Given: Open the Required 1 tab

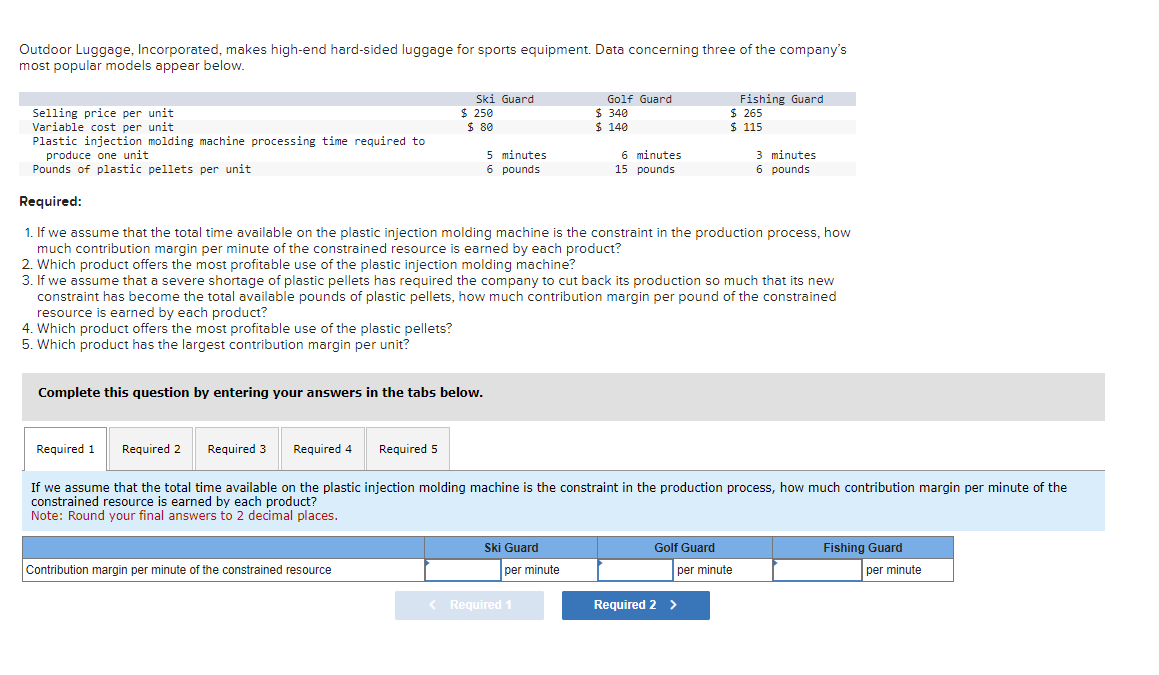Looking at the screenshot, I should pos(65,449).
